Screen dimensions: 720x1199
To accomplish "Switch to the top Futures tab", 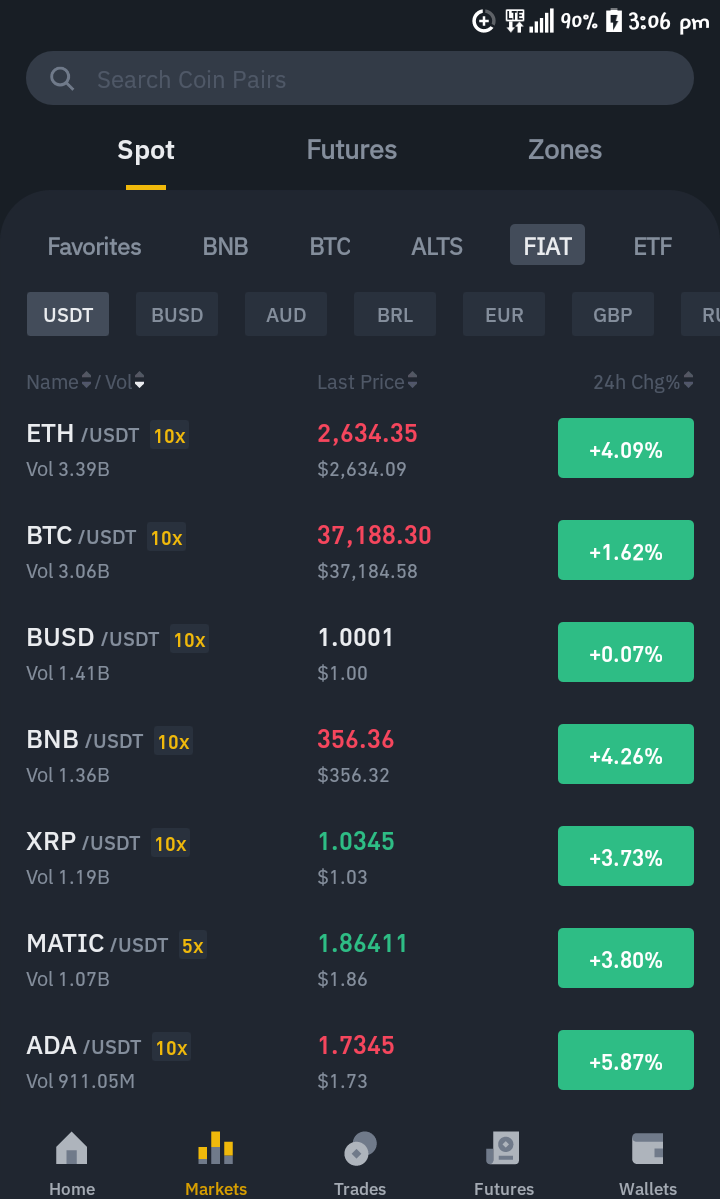I will click(x=352, y=150).
